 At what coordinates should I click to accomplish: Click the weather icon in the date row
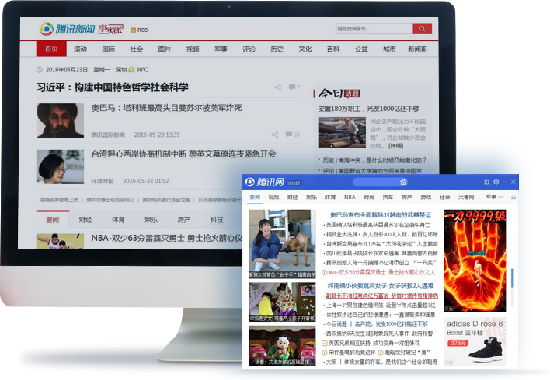click(131, 69)
